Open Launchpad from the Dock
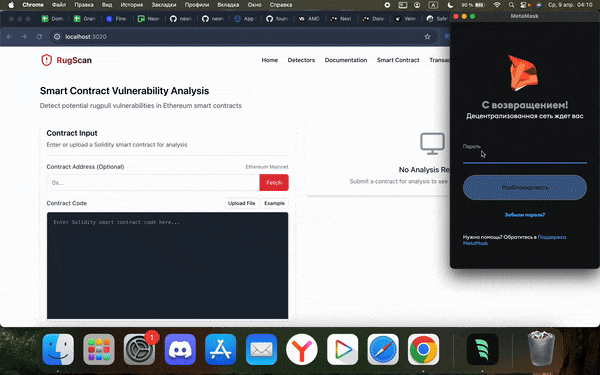The height and width of the screenshot is (375, 600). (99, 349)
